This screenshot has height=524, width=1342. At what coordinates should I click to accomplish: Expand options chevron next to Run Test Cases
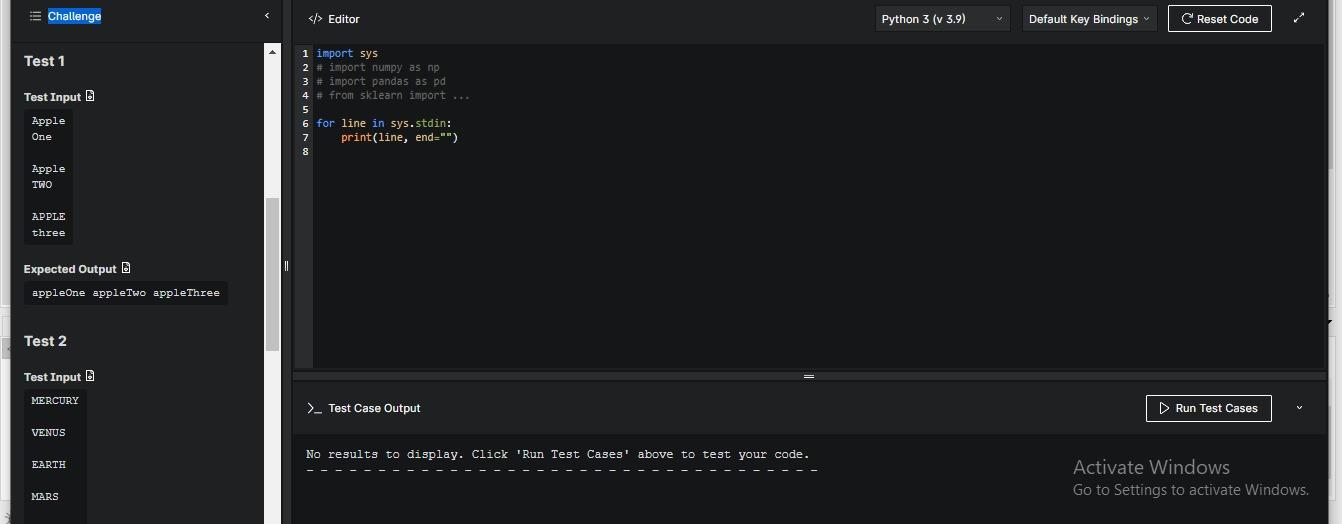tap(1299, 408)
